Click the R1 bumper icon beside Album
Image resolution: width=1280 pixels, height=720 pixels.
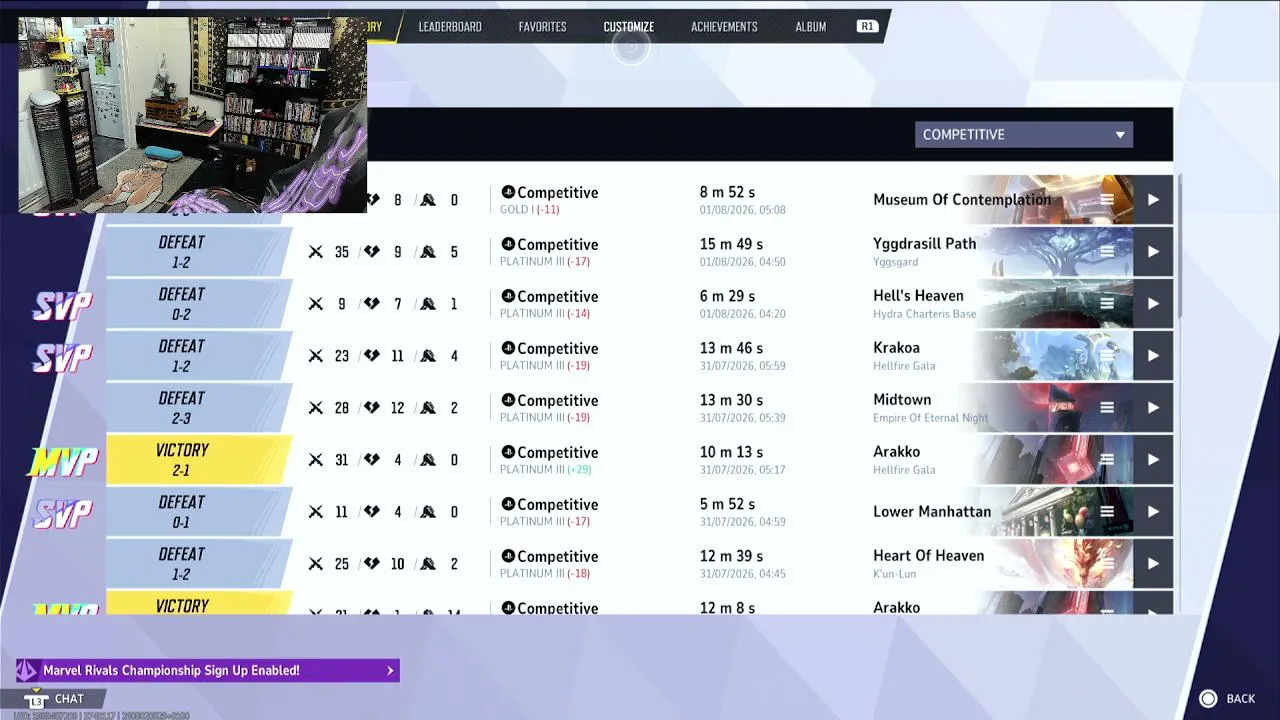(x=867, y=27)
